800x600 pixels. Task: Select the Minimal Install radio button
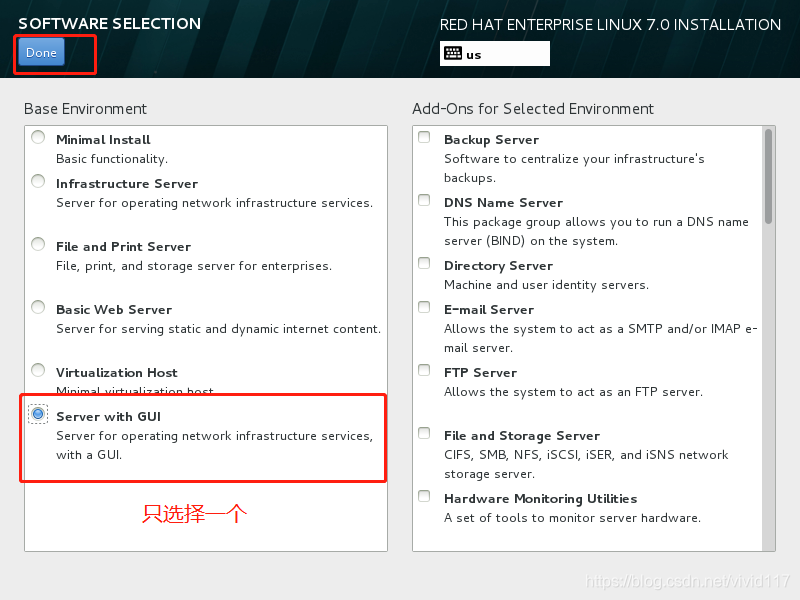pyautogui.click(x=38, y=137)
